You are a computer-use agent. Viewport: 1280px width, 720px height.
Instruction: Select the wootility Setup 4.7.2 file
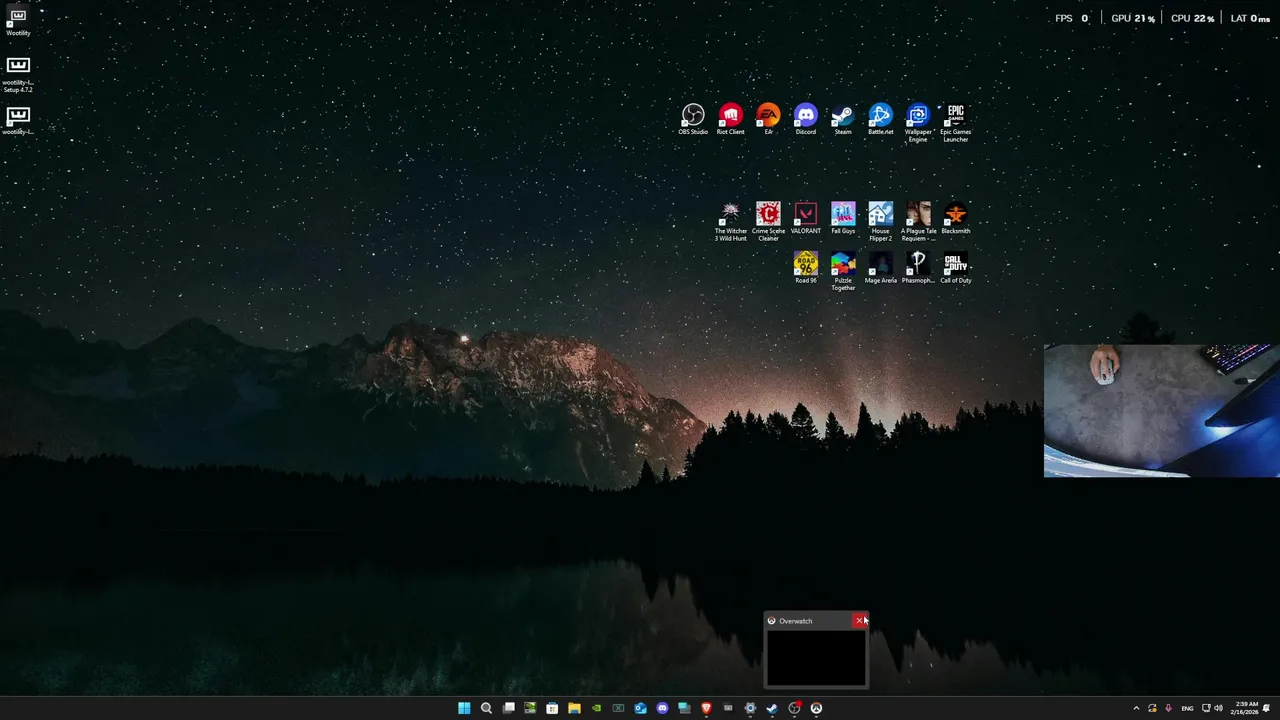click(18, 75)
